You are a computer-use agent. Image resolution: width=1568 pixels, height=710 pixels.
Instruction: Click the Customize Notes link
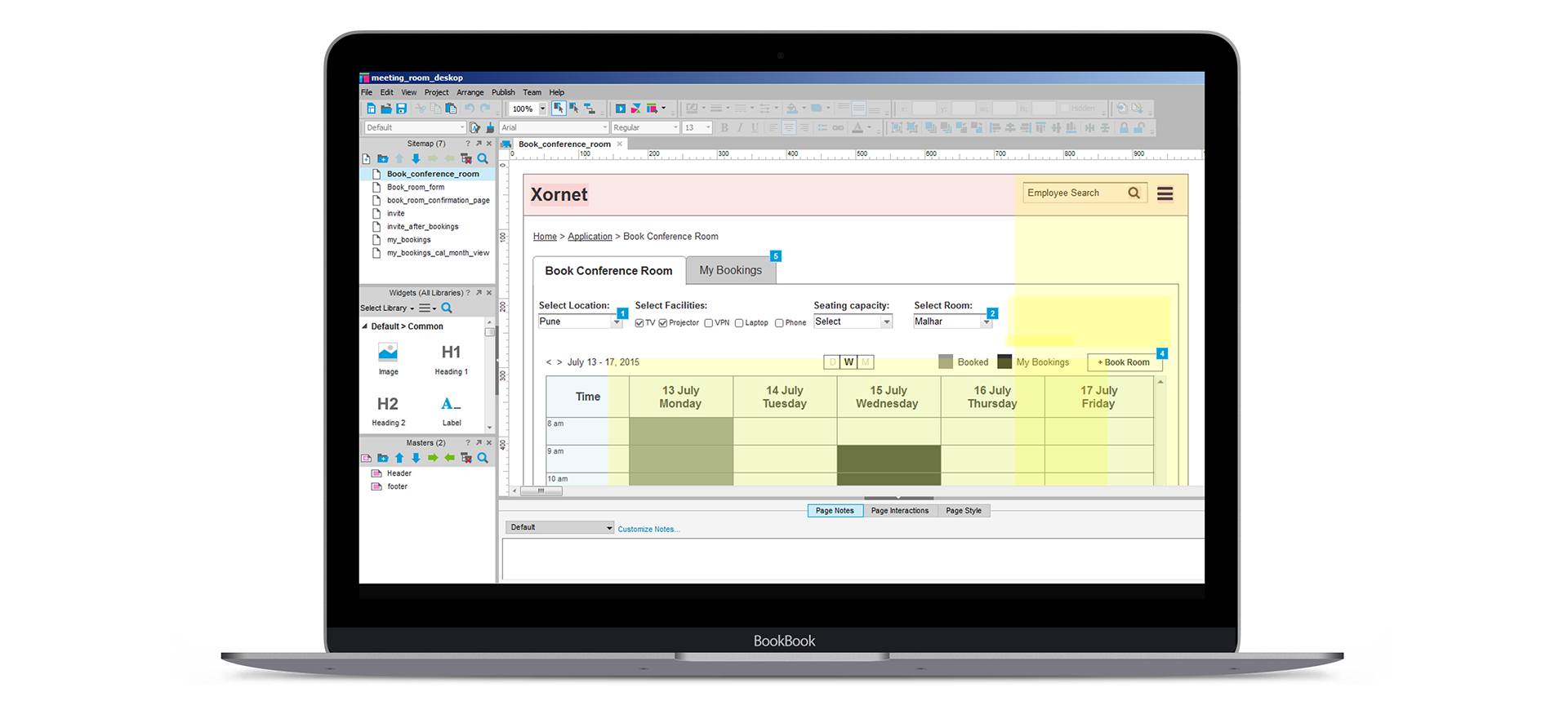[648, 530]
